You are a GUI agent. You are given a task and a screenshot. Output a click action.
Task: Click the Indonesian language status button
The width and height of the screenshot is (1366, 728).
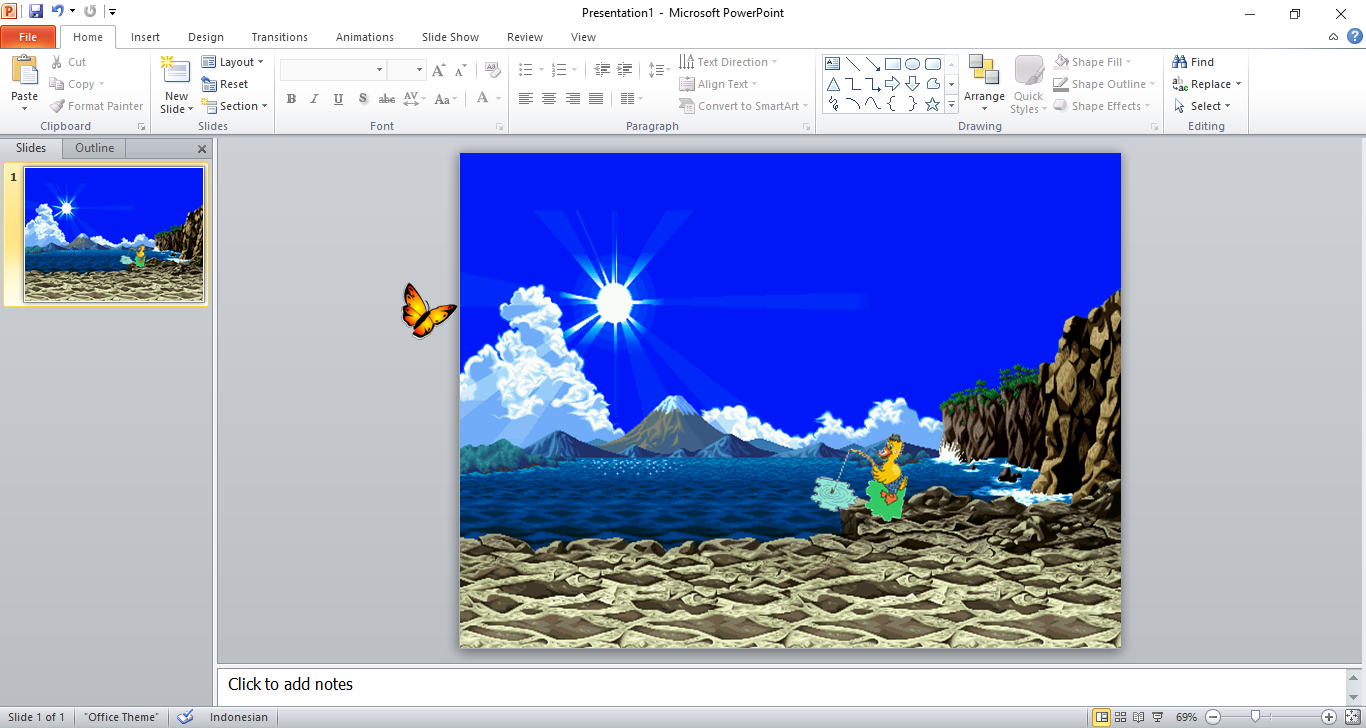click(239, 717)
